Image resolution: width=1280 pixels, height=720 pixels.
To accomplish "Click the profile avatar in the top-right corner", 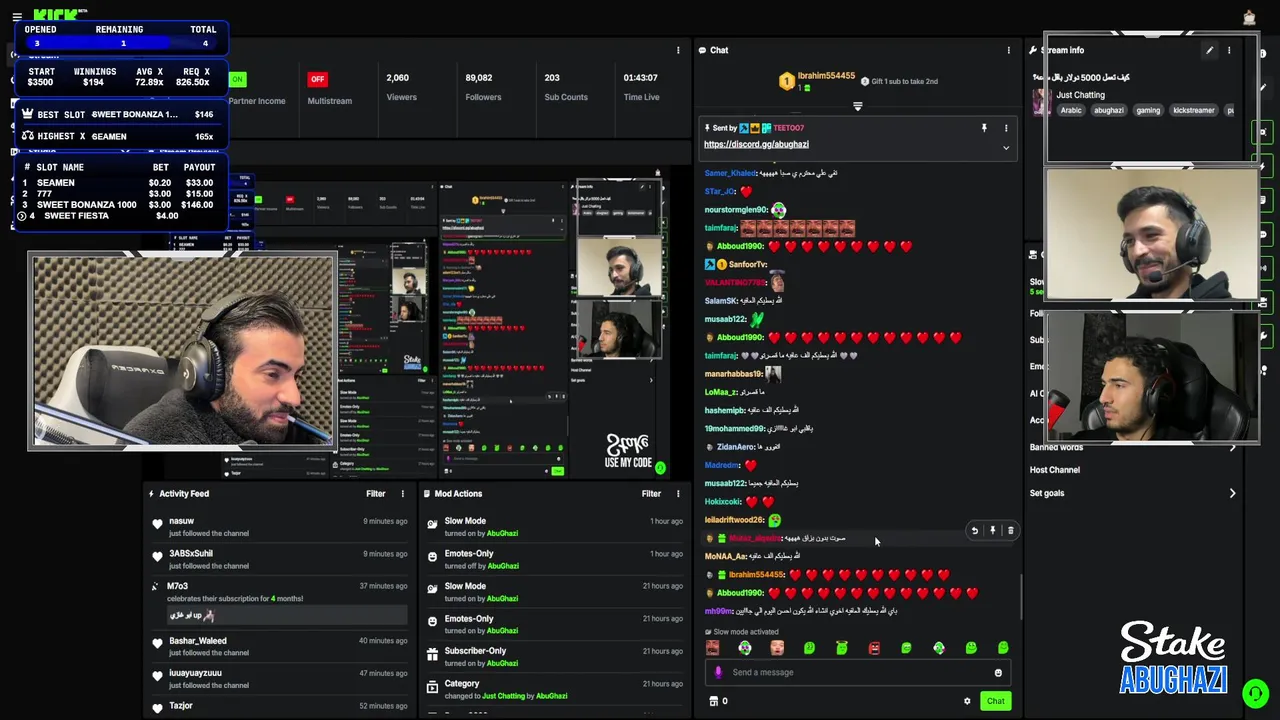I will point(1249,17).
